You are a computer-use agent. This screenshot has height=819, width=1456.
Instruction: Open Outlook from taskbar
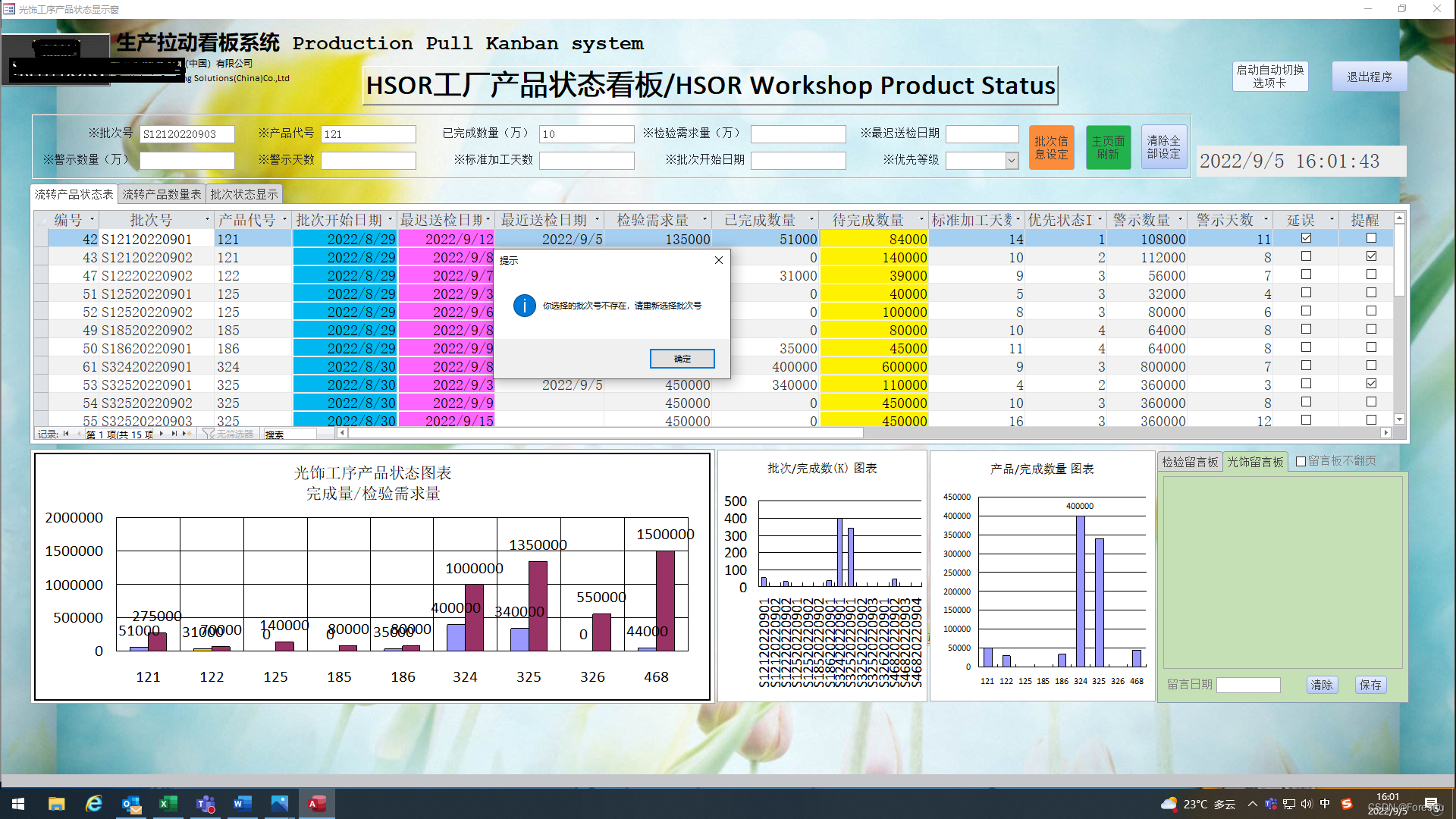130,804
